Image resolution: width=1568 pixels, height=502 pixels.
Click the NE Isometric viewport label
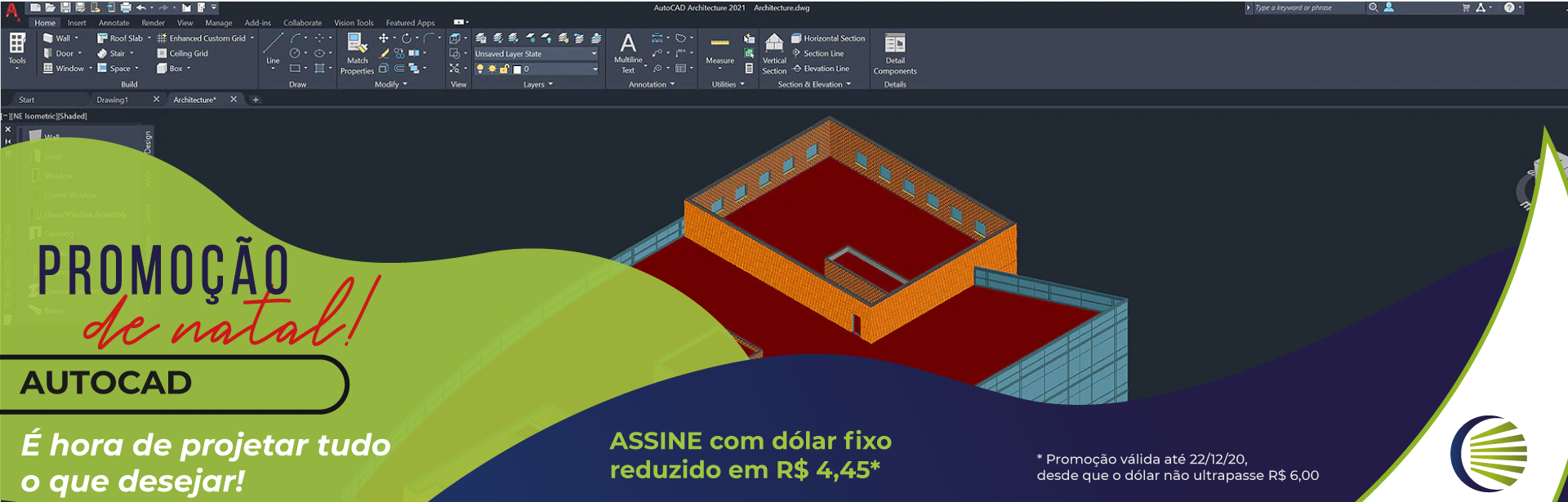pyautogui.click(x=33, y=116)
